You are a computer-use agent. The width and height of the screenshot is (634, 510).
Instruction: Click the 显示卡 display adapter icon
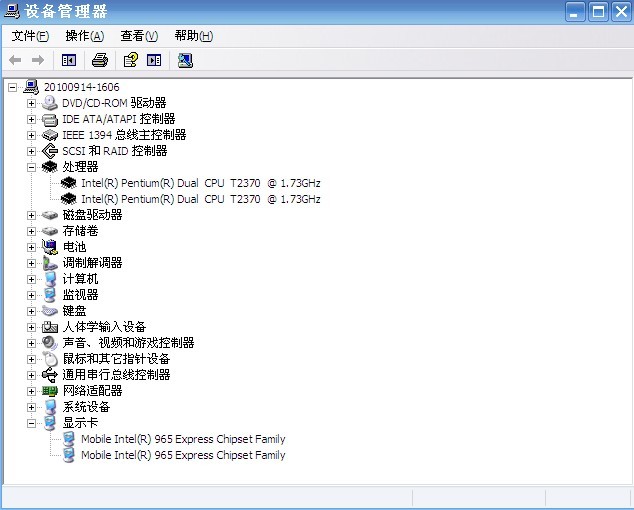pos(50,423)
